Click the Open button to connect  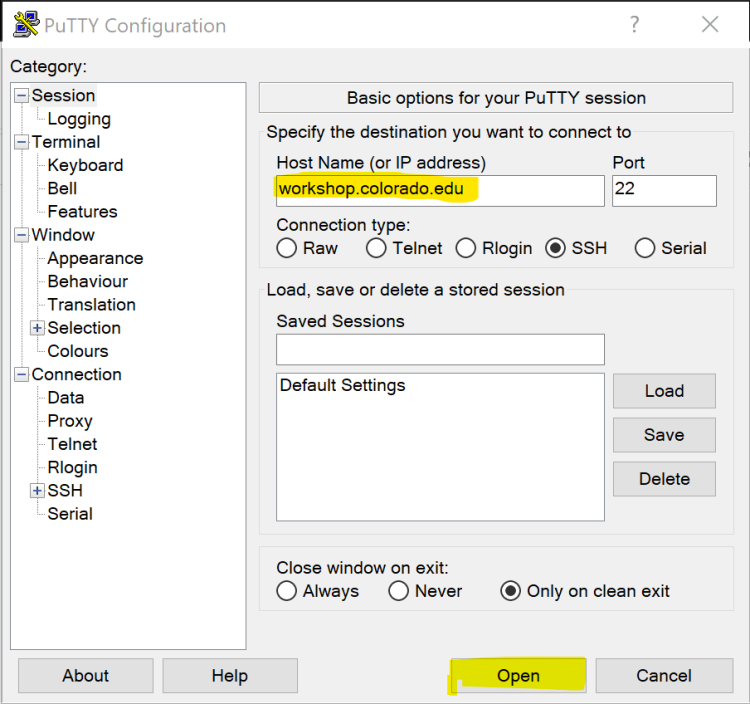518,675
